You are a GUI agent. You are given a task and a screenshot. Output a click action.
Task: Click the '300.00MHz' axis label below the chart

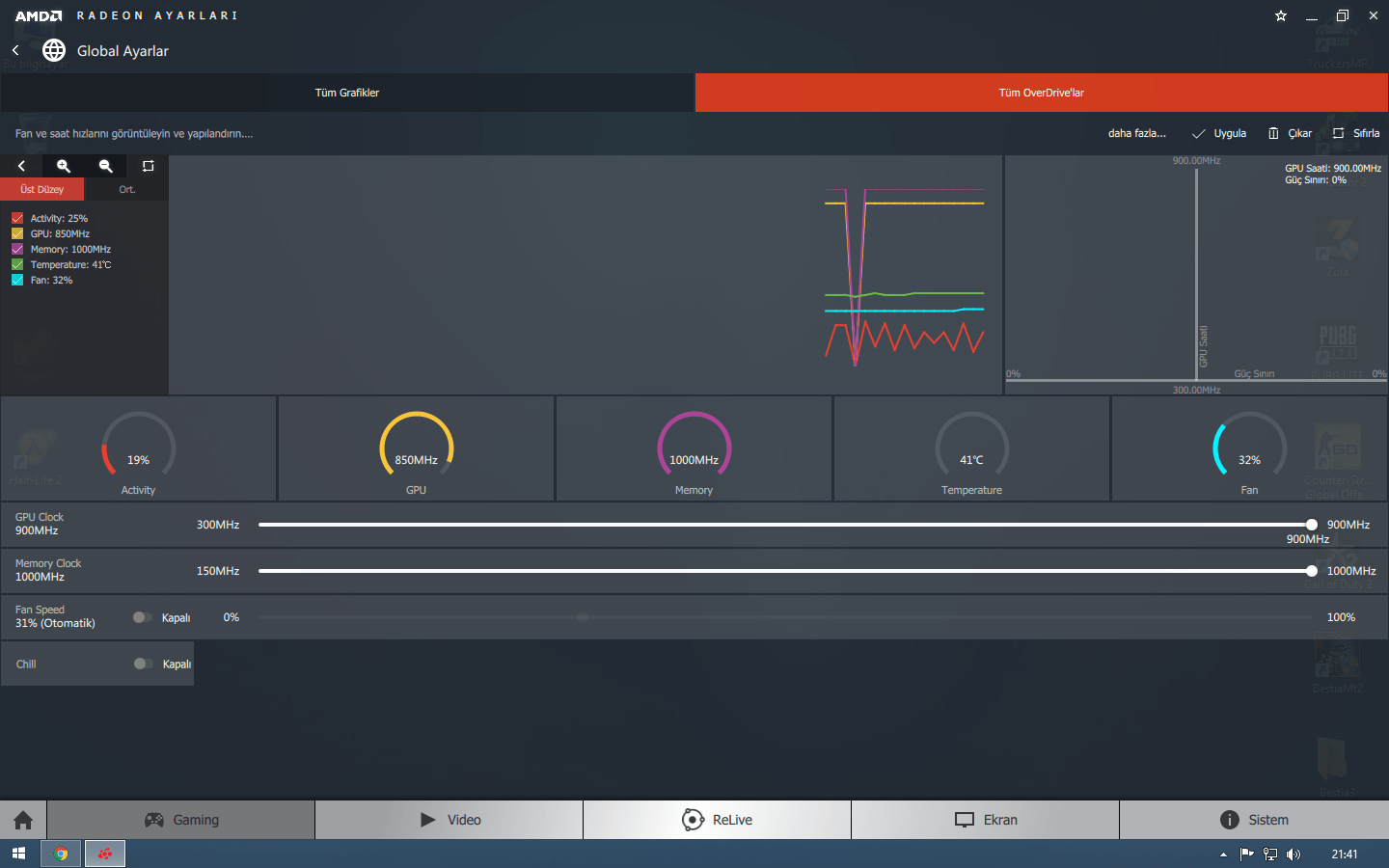1196,390
